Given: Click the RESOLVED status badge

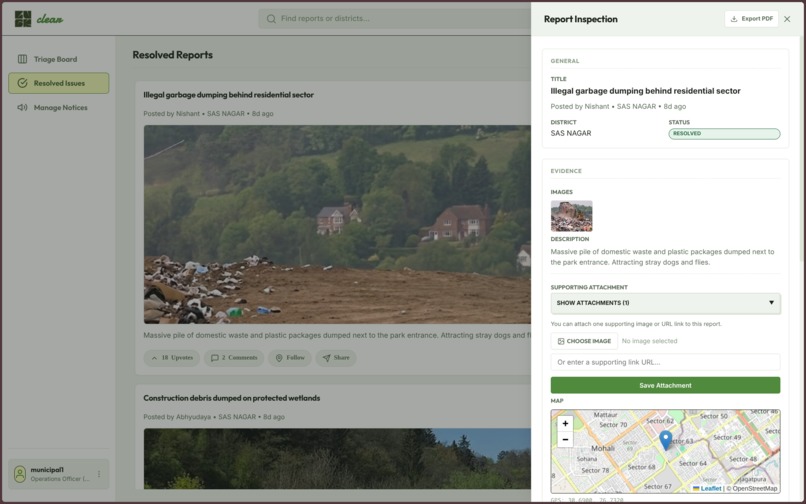Looking at the screenshot, I should coord(724,134).
